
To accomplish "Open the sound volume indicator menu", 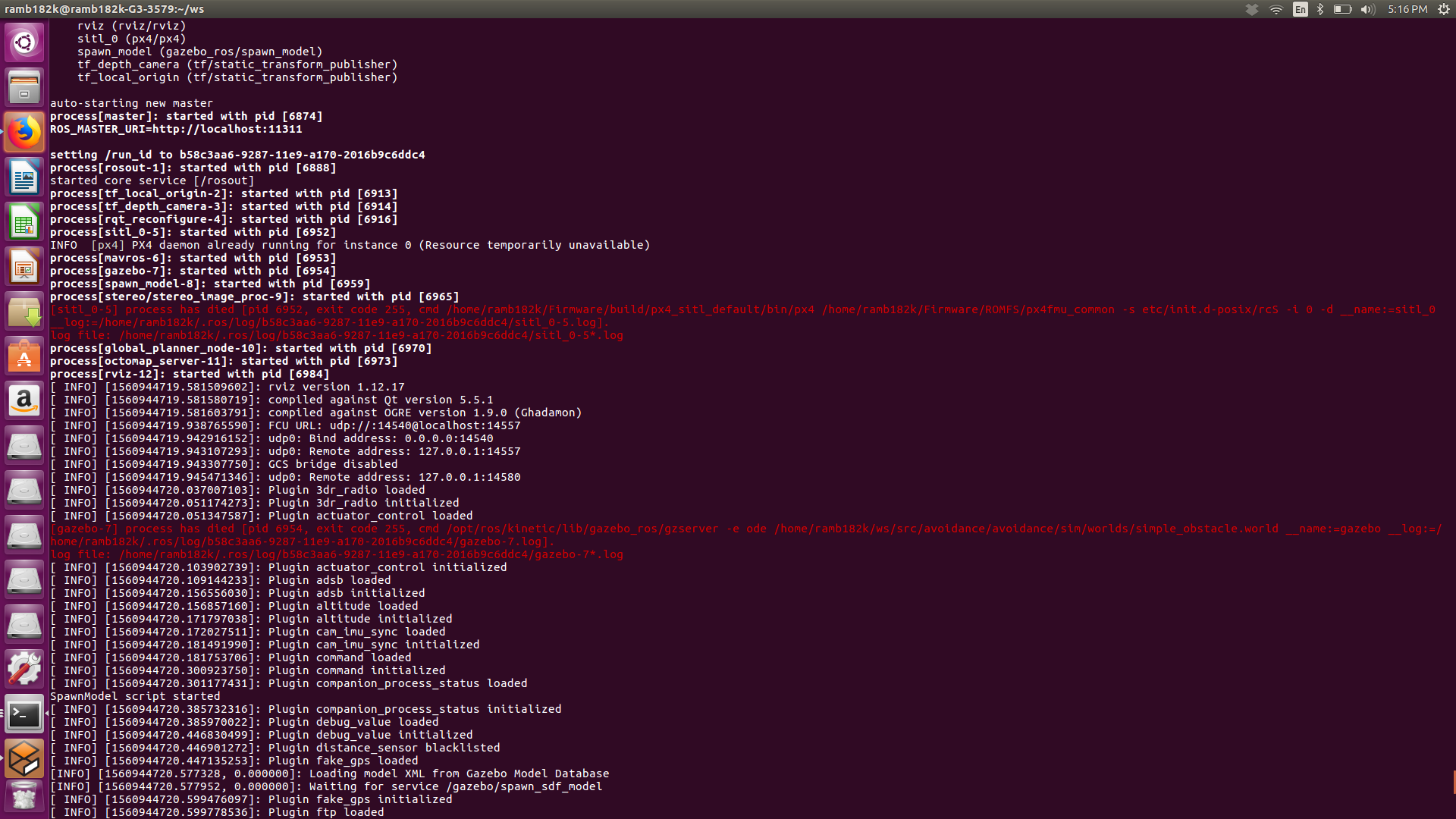I will (1367, 9).
